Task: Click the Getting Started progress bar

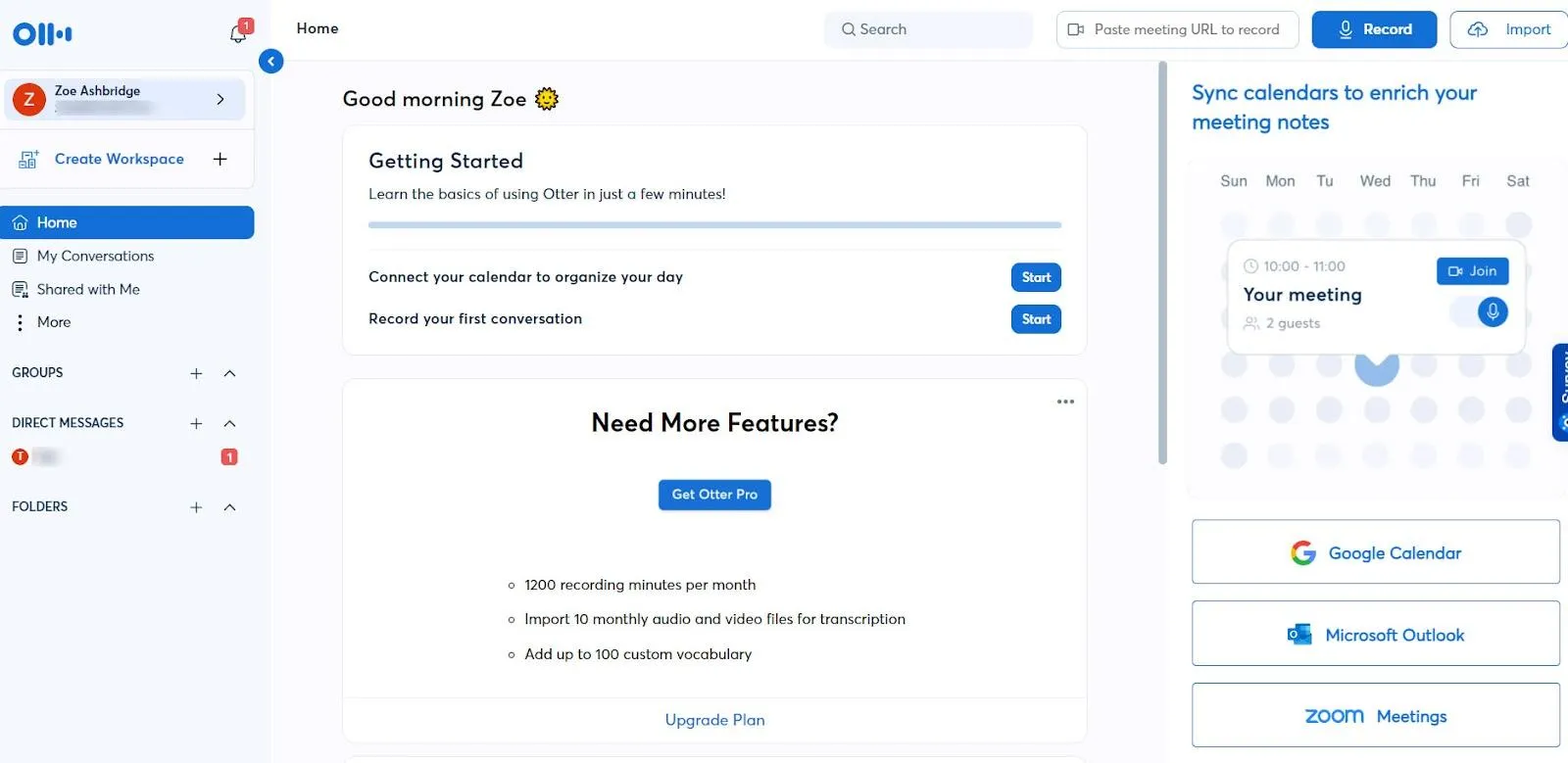Action: tap(714, 225)
